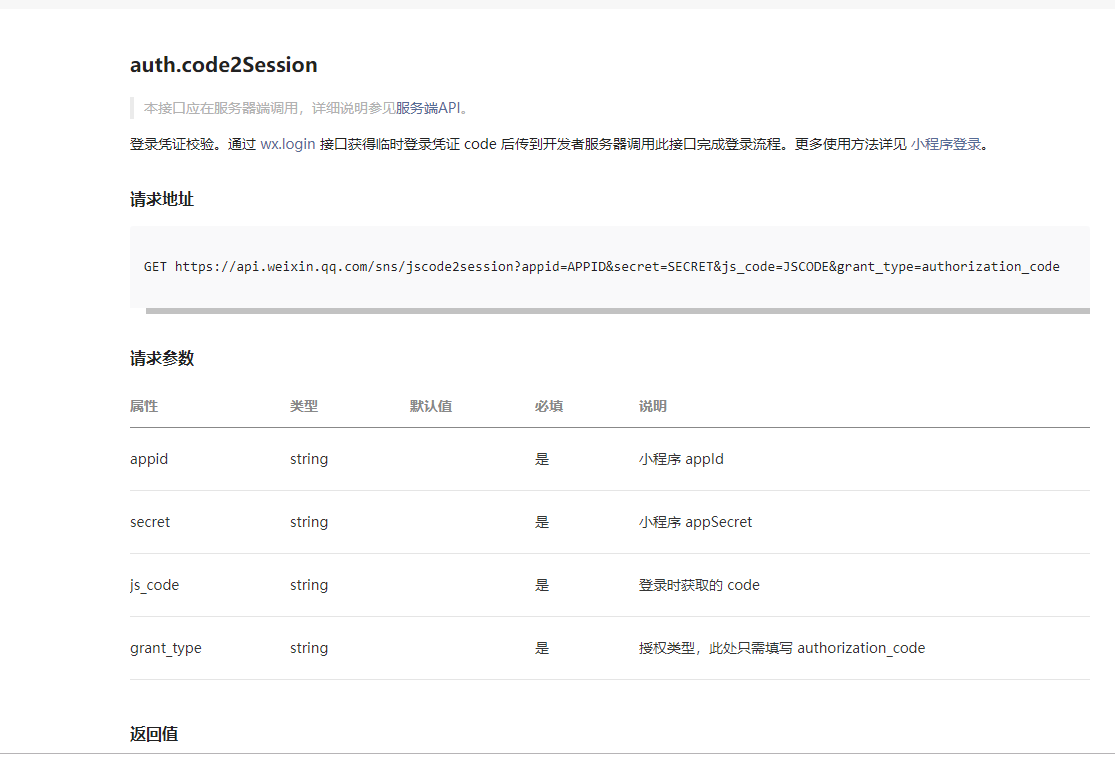Viewport: 1115px width, 759px height.
Task: Click the GET request URL code line
Action: (601, 267)
